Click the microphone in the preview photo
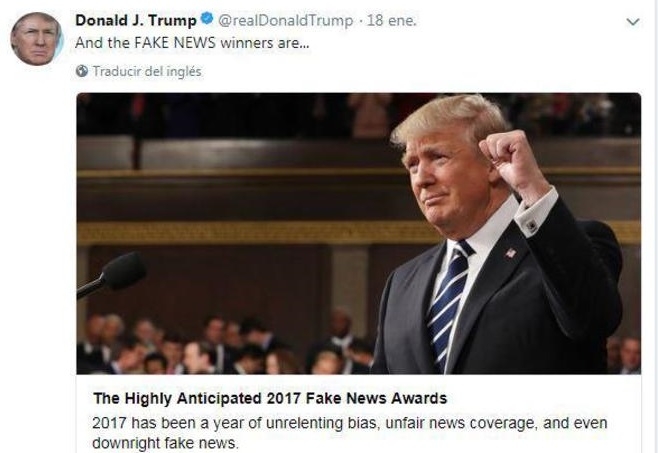658x453 pixels. [x=112, y=275]
